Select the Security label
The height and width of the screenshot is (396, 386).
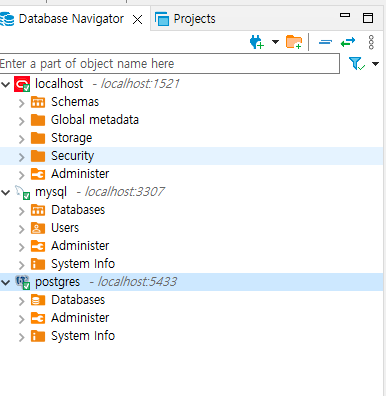point(72,156)
